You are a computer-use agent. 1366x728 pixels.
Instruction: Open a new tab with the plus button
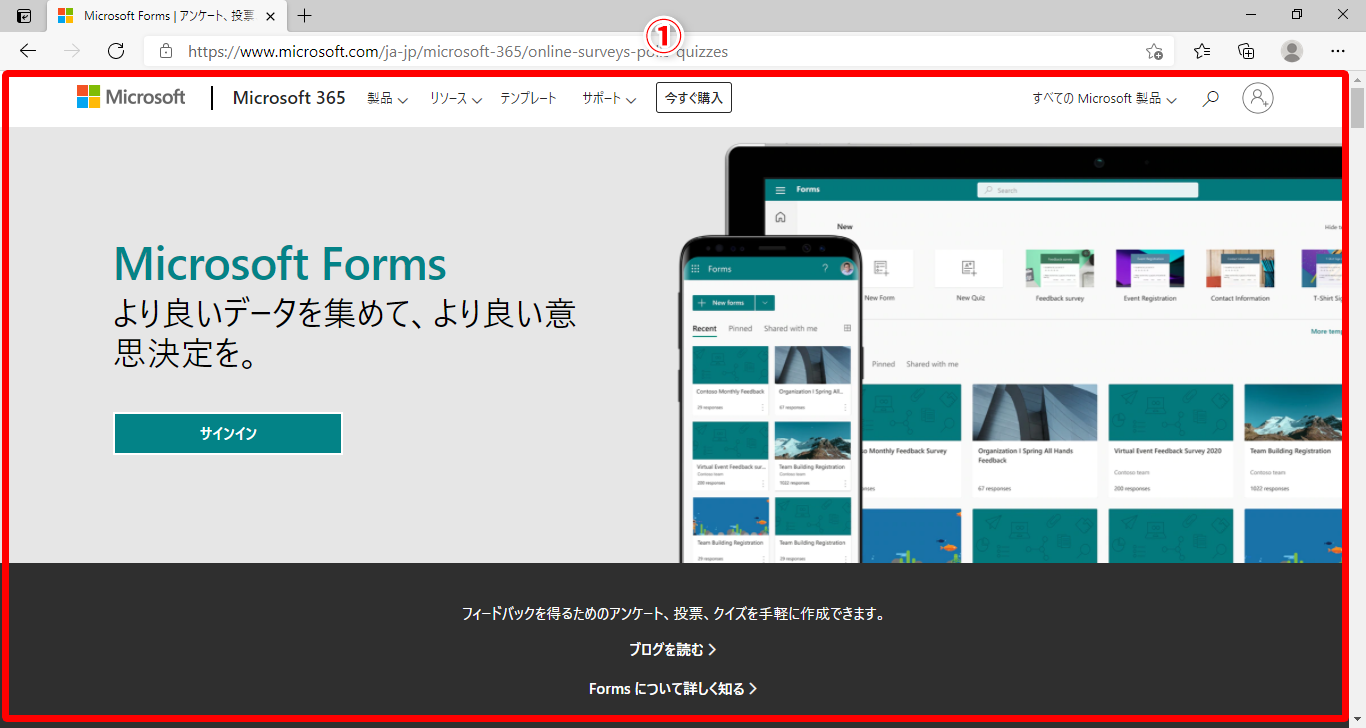tap(305, 16)
